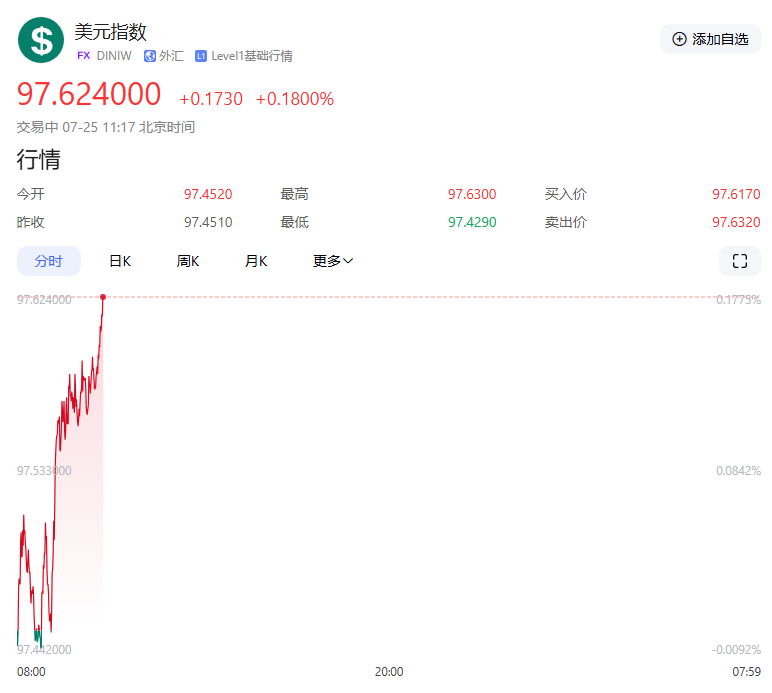Click the 交易中 07-25 11:17 timestamp
The height and width of the screenshot is (693, 772).
click(106, 127)
